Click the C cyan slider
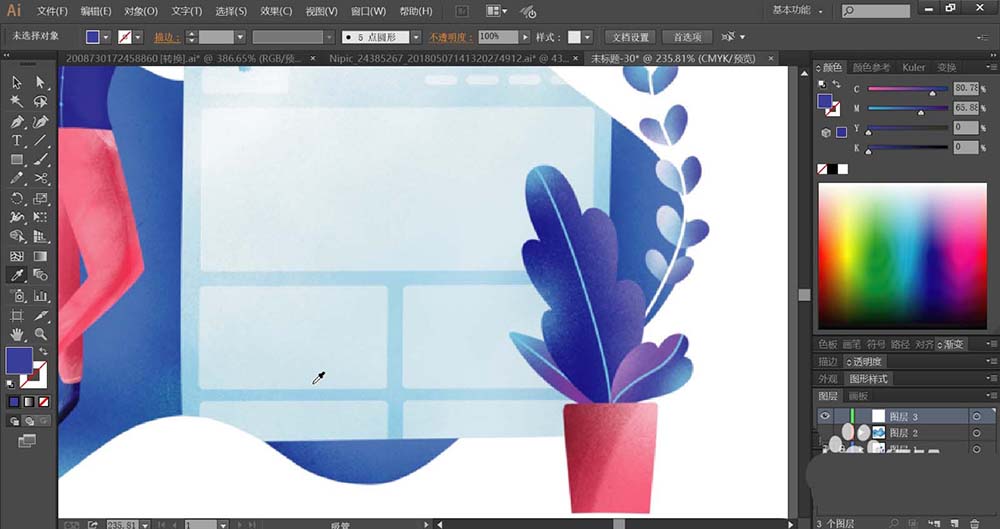The height and width of the screenshot is (529, 1000). (x=908, y=89)
